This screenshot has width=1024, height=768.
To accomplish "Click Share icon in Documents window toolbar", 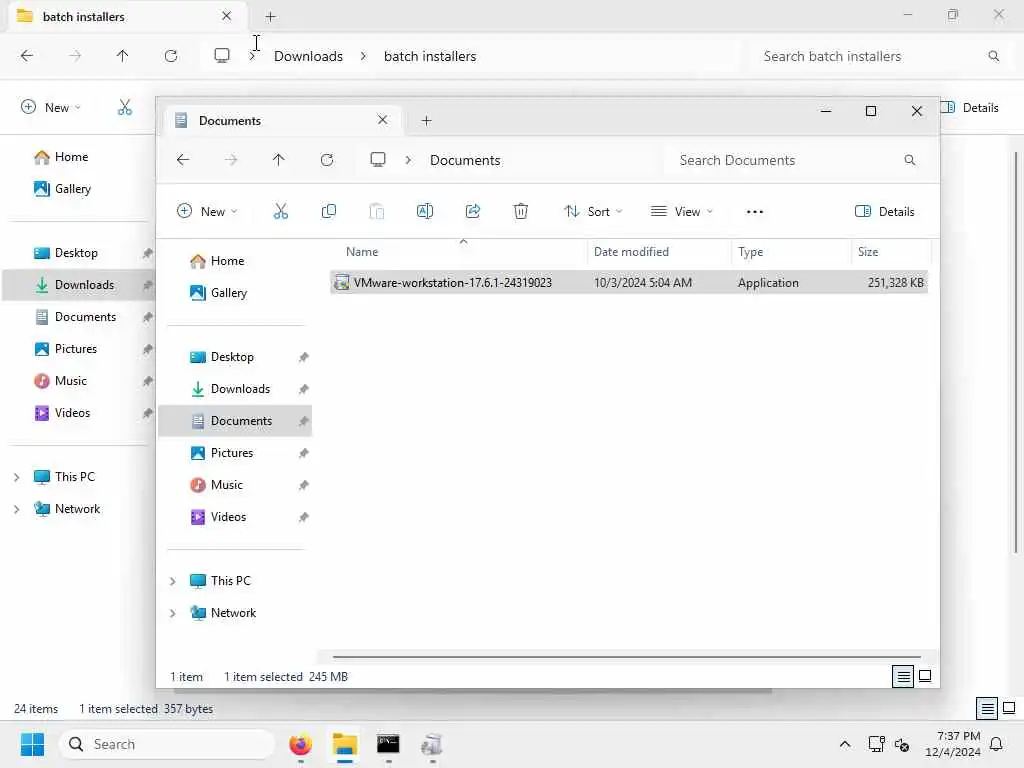I will coord(473,211).
